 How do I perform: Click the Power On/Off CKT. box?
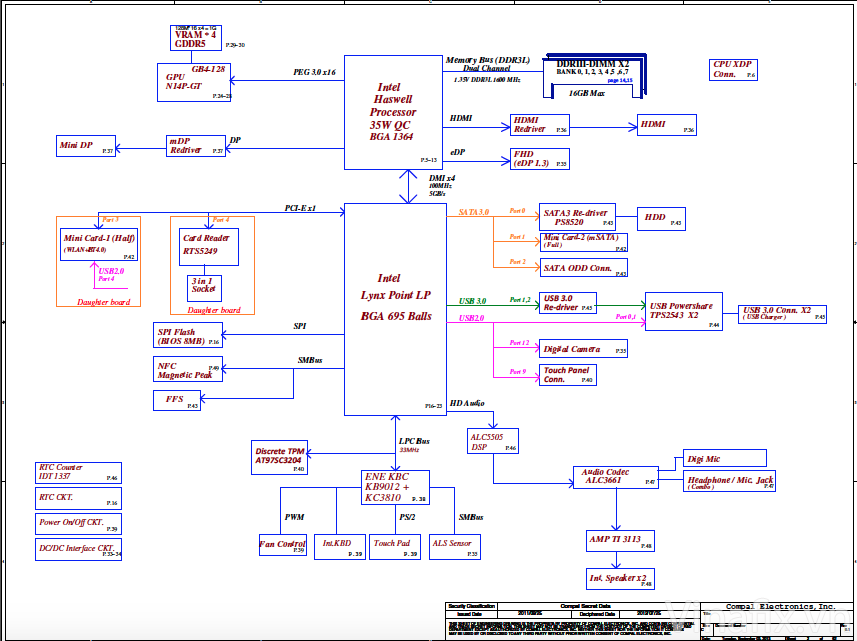click(x=78, y=524)
